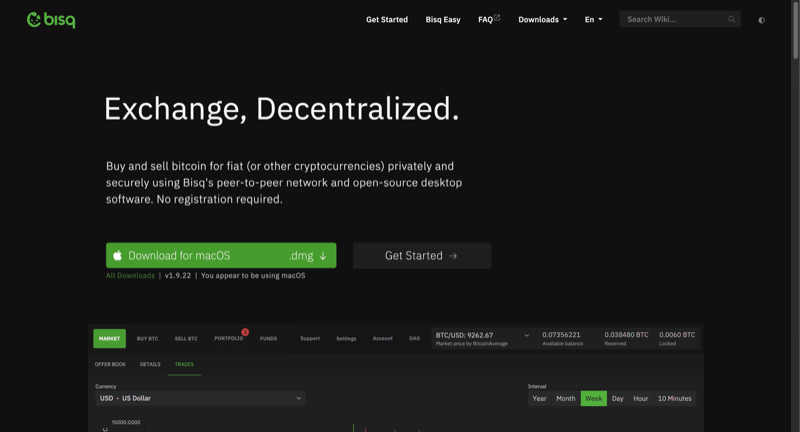Select the BUY BTC tab
The width and height of the screenshot is (800, 432).
point(147,339)
